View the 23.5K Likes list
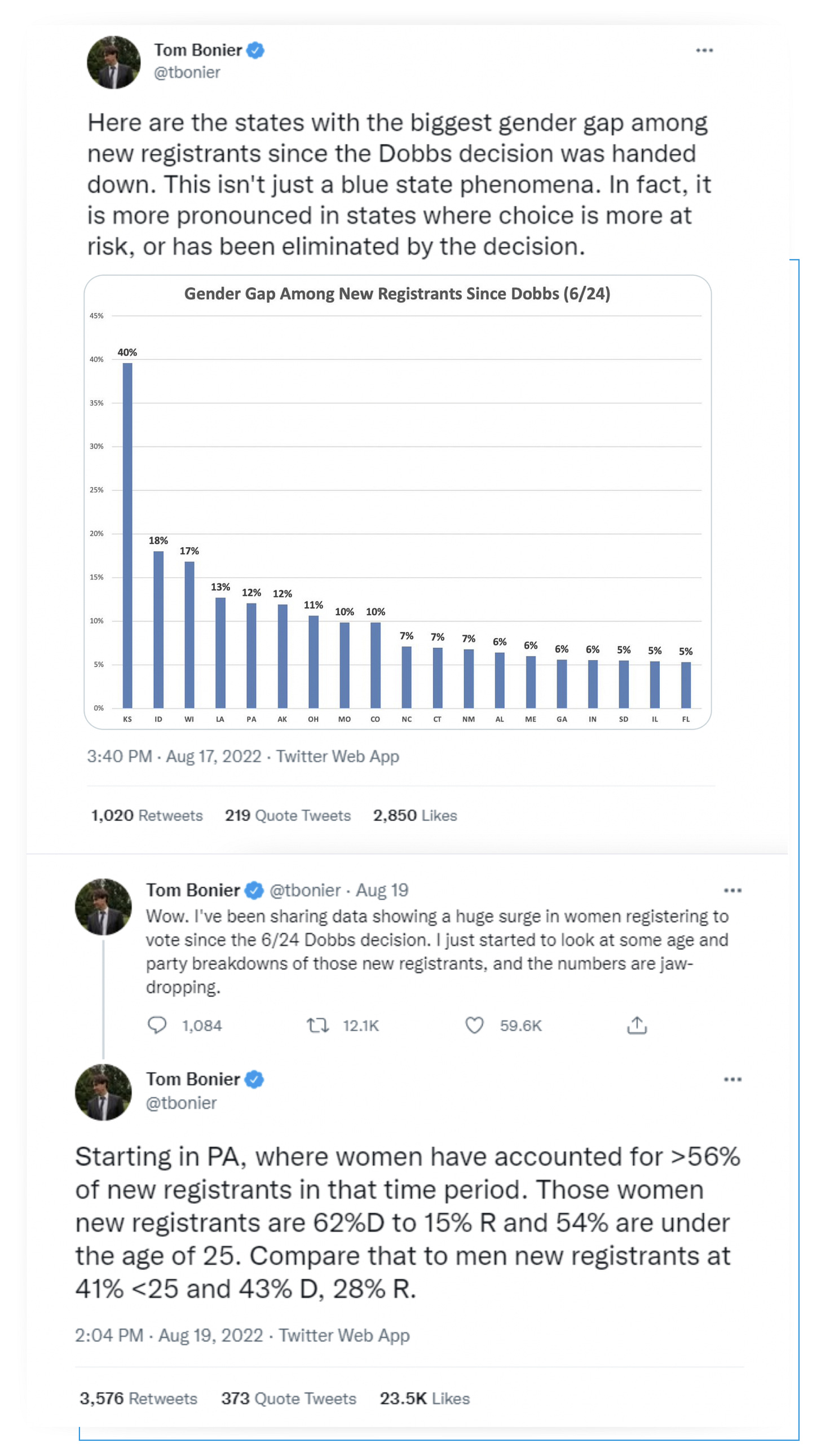The image size is (821, 1456). (x=425, y=1398)
